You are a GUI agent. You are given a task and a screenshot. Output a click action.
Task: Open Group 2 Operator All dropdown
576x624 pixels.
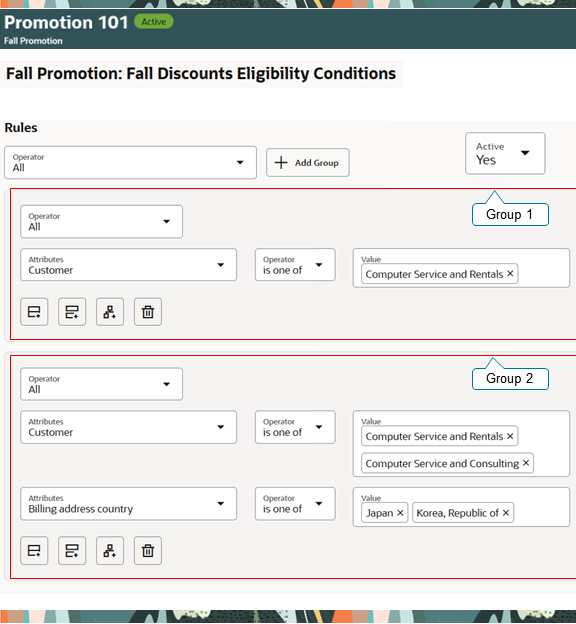coord(102,384)
